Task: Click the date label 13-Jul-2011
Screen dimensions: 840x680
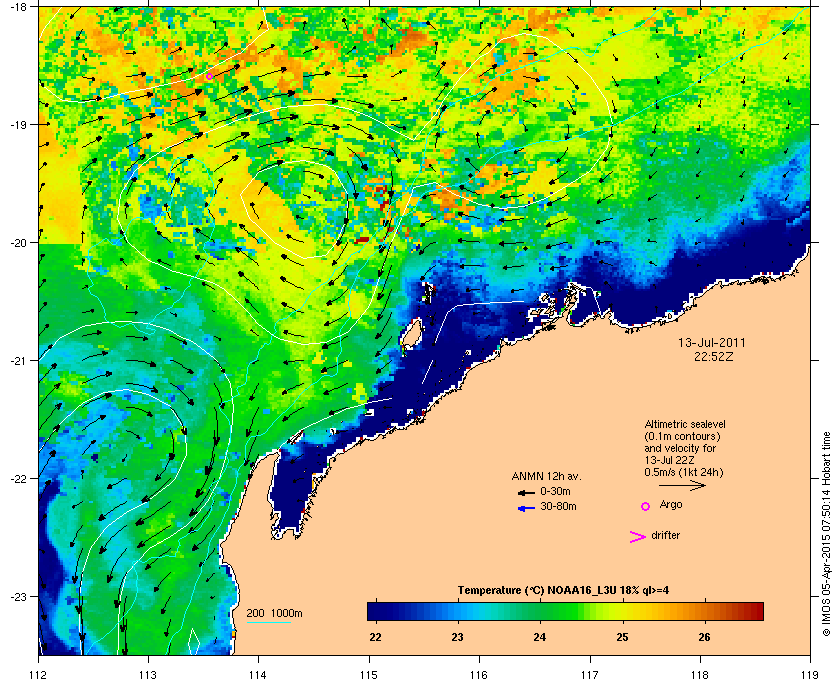Action: tap(711, 342)
